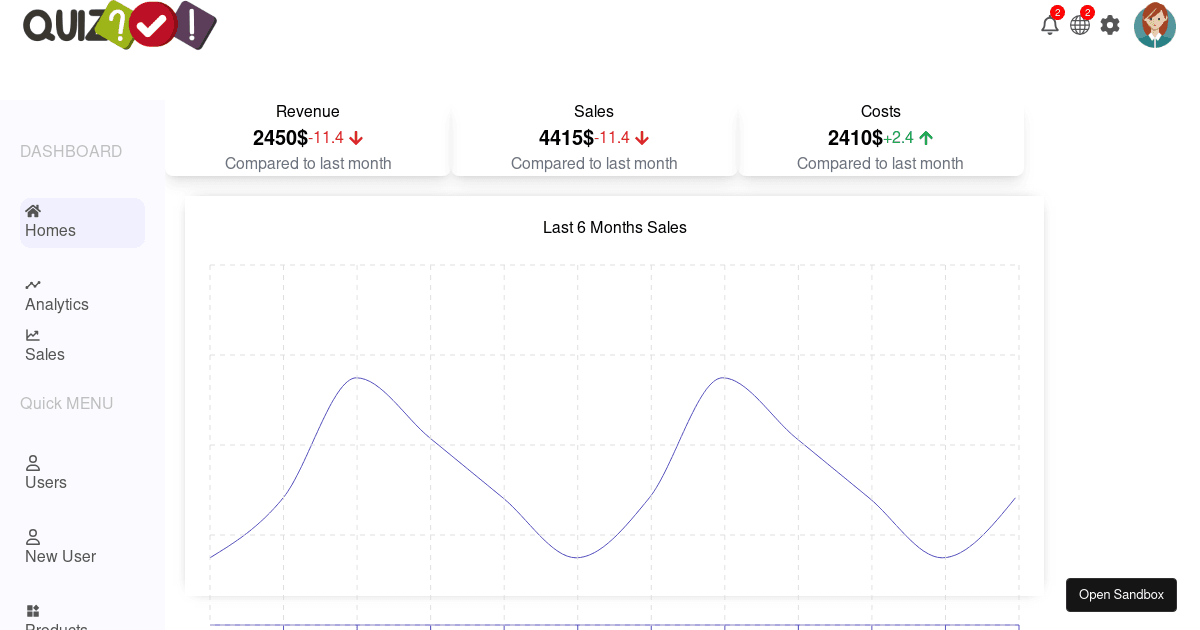
Task: Click the Sales card -11.4 change value
Action: coord(612,138)
